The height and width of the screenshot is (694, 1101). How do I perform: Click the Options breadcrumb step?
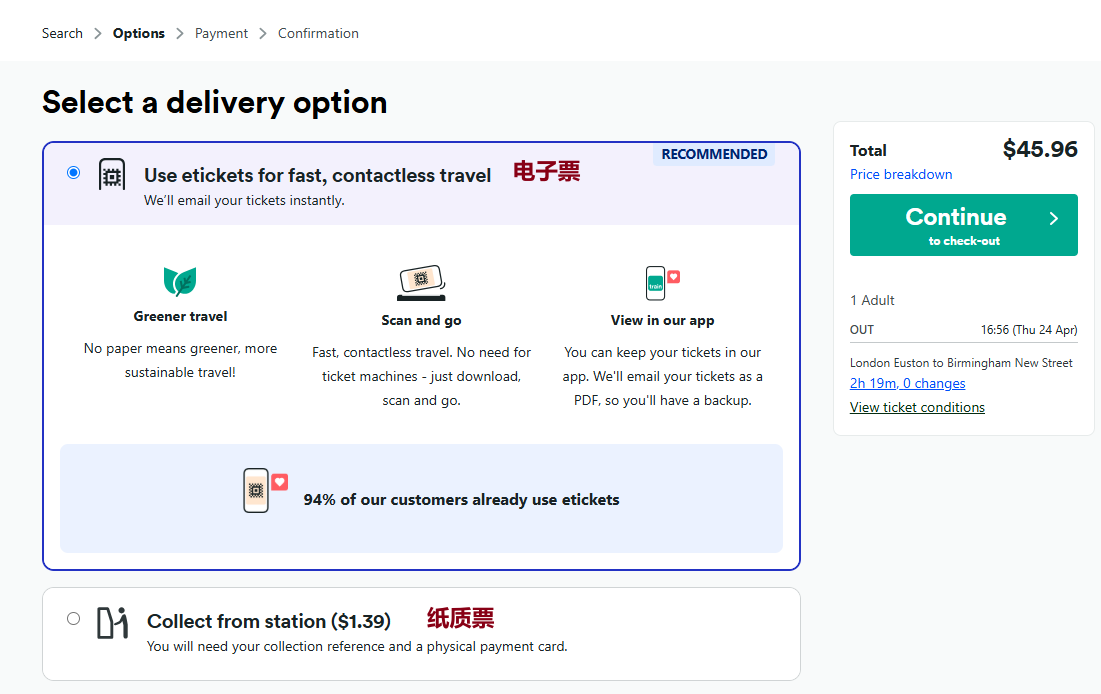pos(138,33)
